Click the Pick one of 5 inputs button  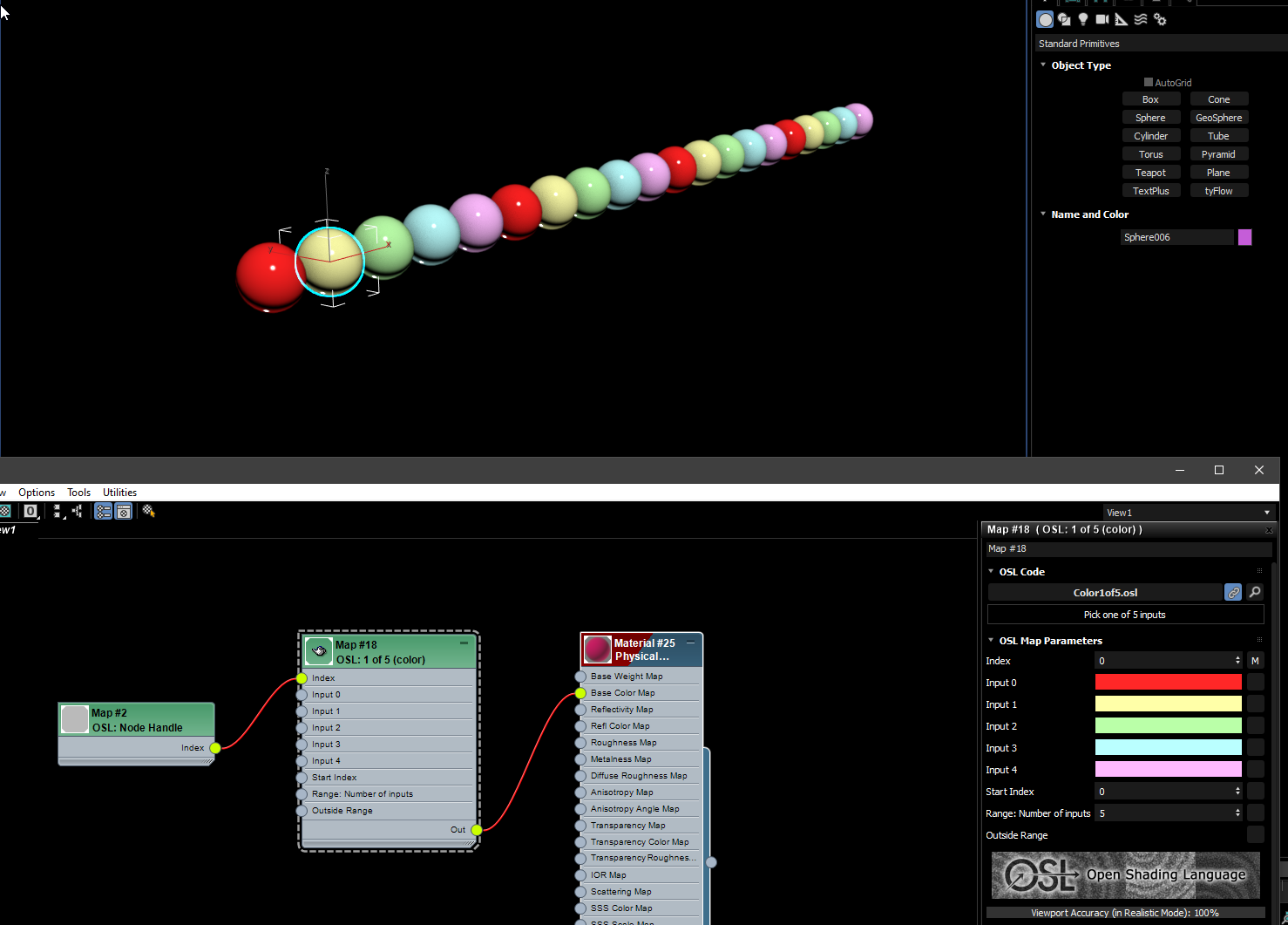1125,614
